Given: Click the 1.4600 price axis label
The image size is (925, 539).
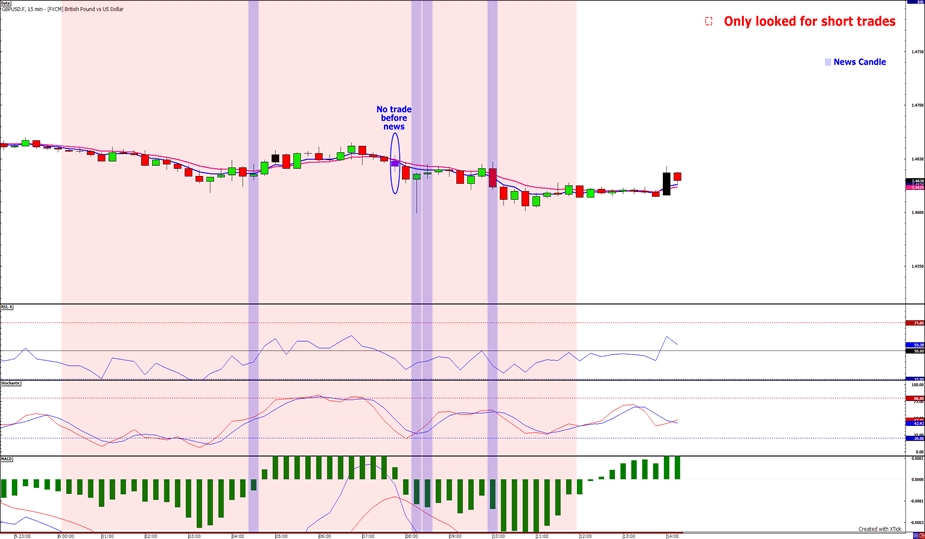Looking at the screenshot, I should pos(917,213).
